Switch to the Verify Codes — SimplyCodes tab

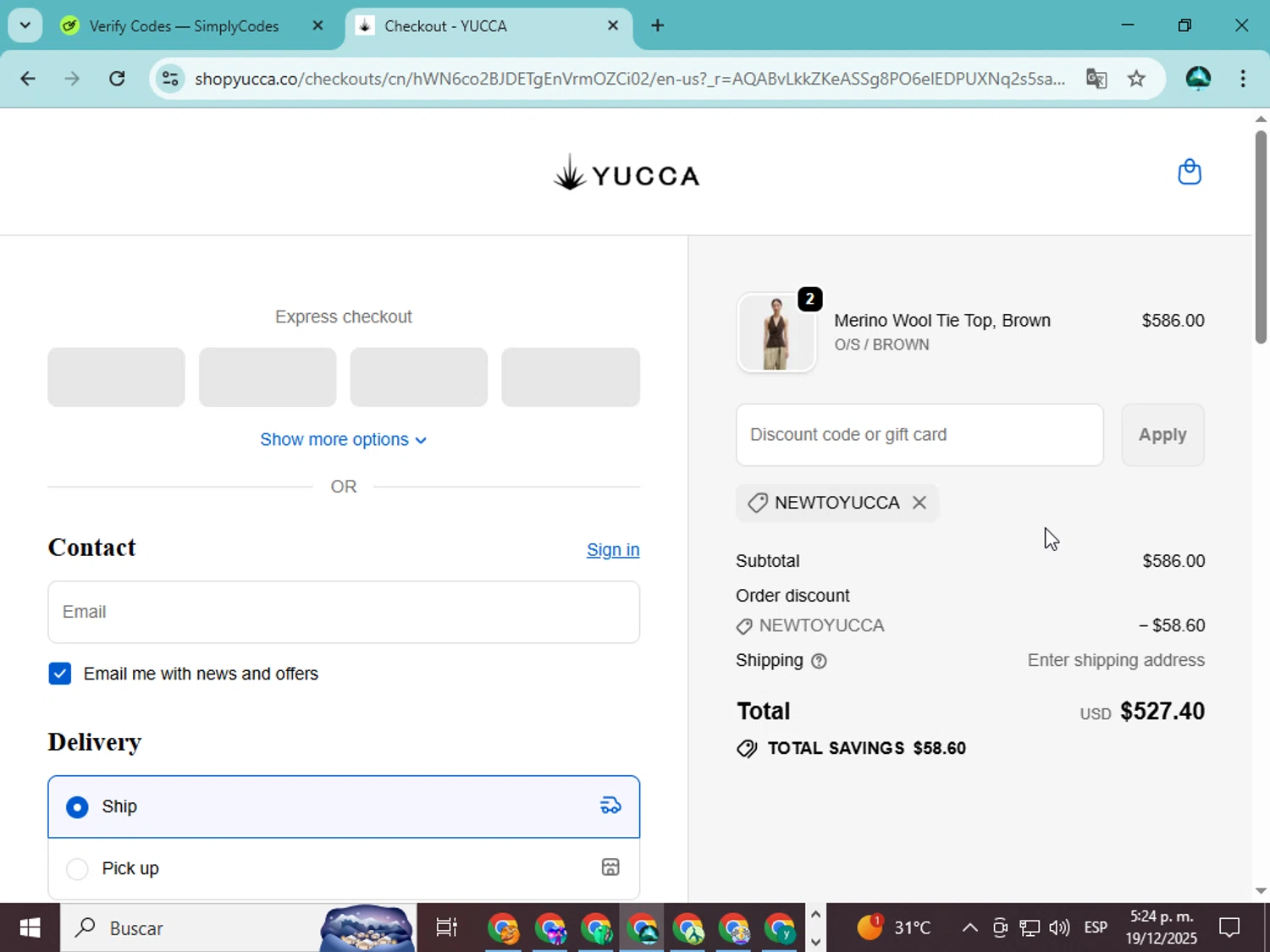pos(185,26)
